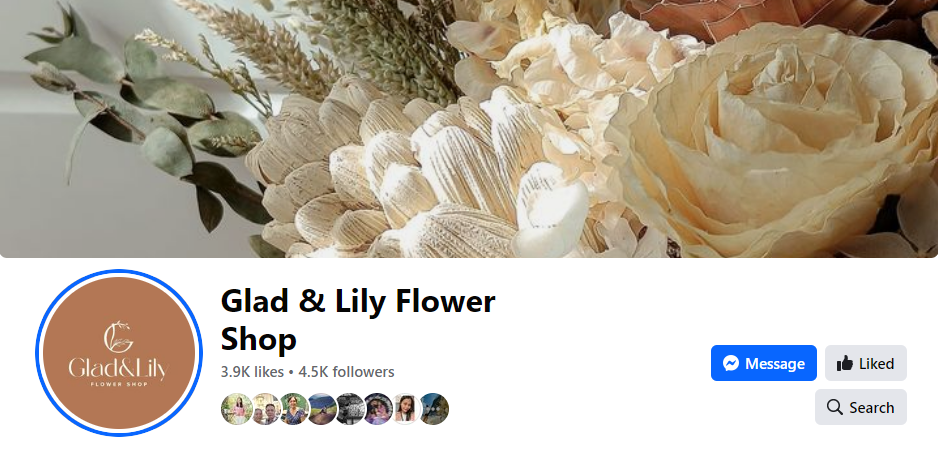Open the last follower avatar in the row
938x457 pixels.
pos(434,409)
